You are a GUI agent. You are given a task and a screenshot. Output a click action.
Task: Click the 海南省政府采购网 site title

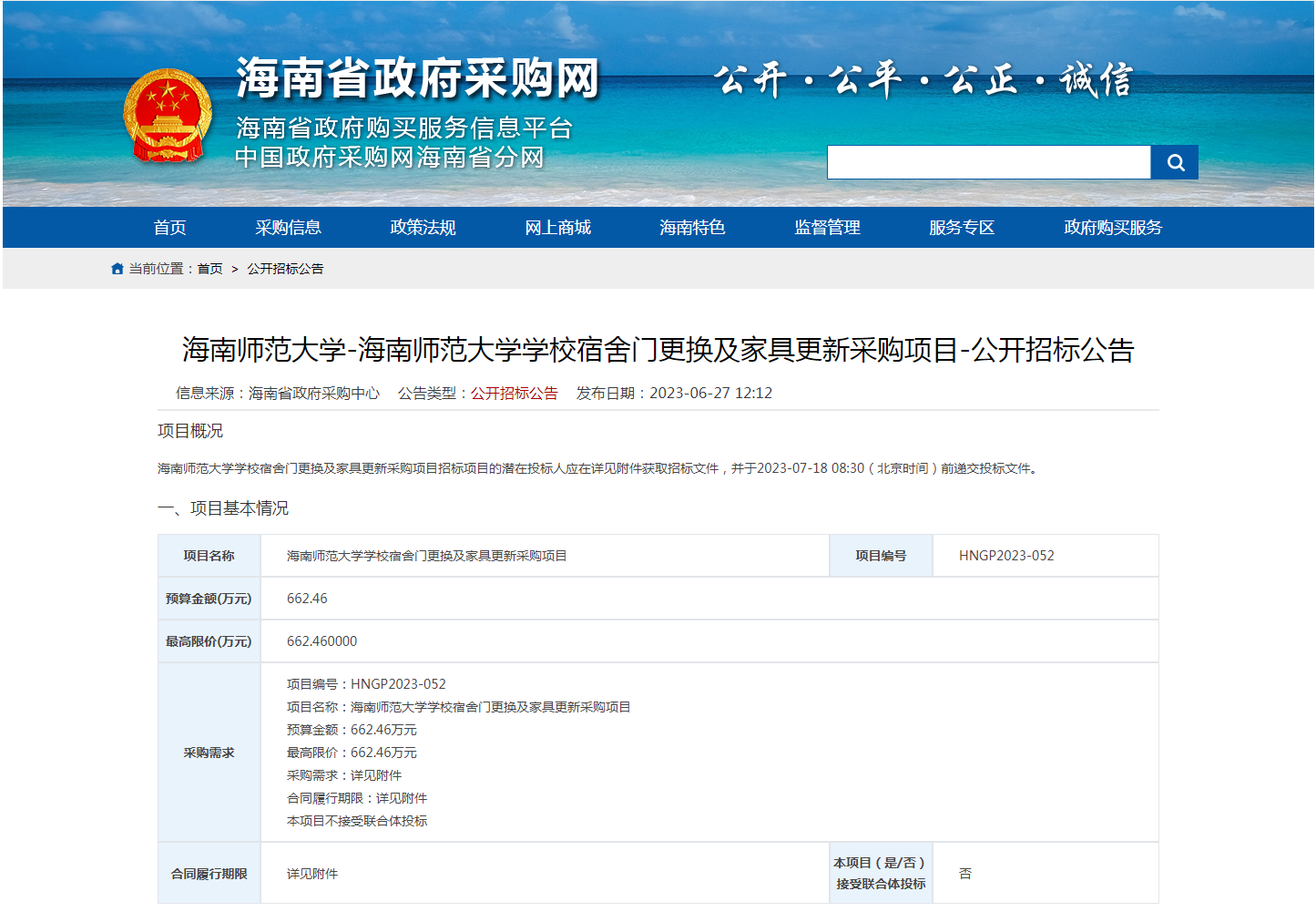pyautogui.click(x=418, y=78)
